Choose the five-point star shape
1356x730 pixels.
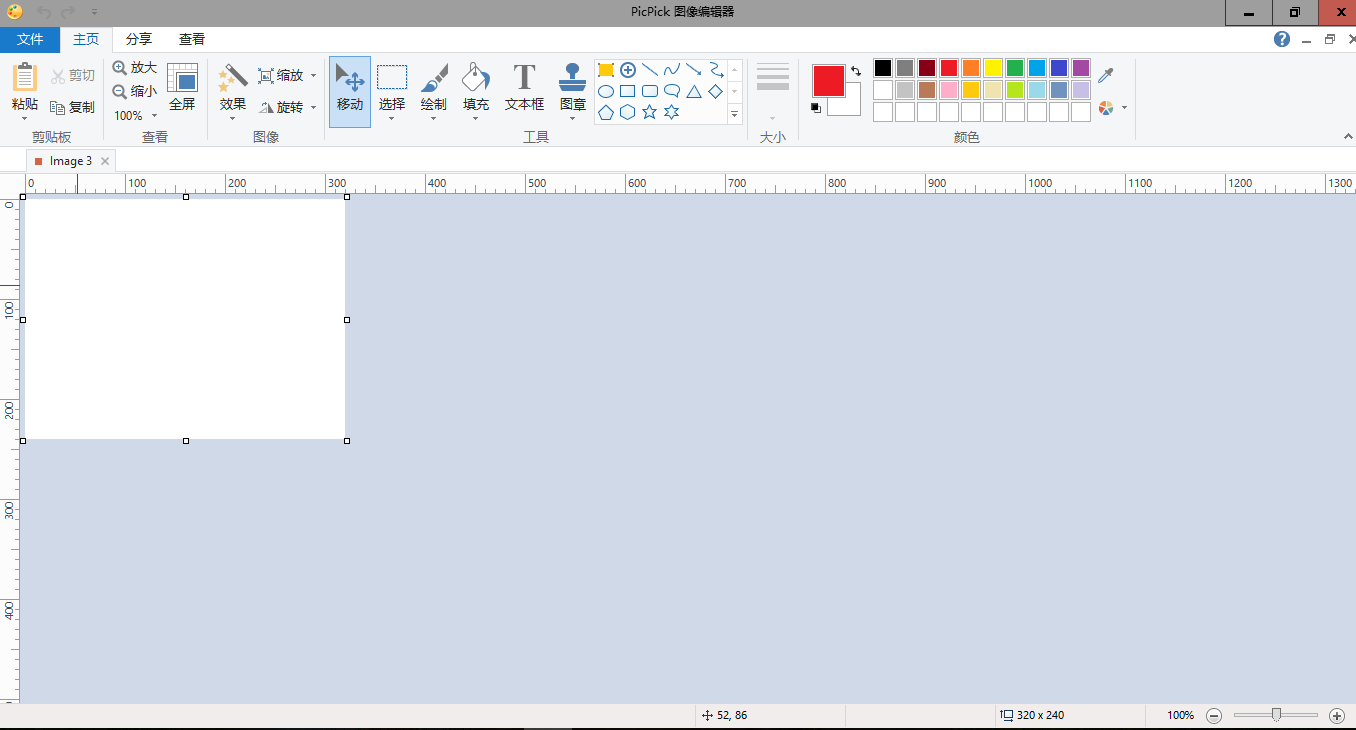tap(650, 112)
